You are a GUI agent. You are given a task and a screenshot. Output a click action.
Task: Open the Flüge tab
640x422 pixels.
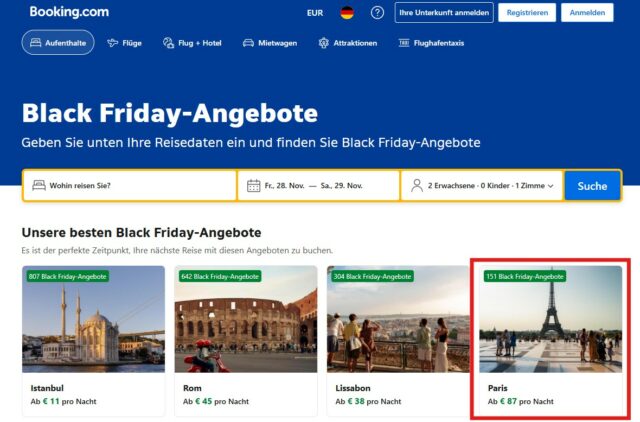click(125, 43)
